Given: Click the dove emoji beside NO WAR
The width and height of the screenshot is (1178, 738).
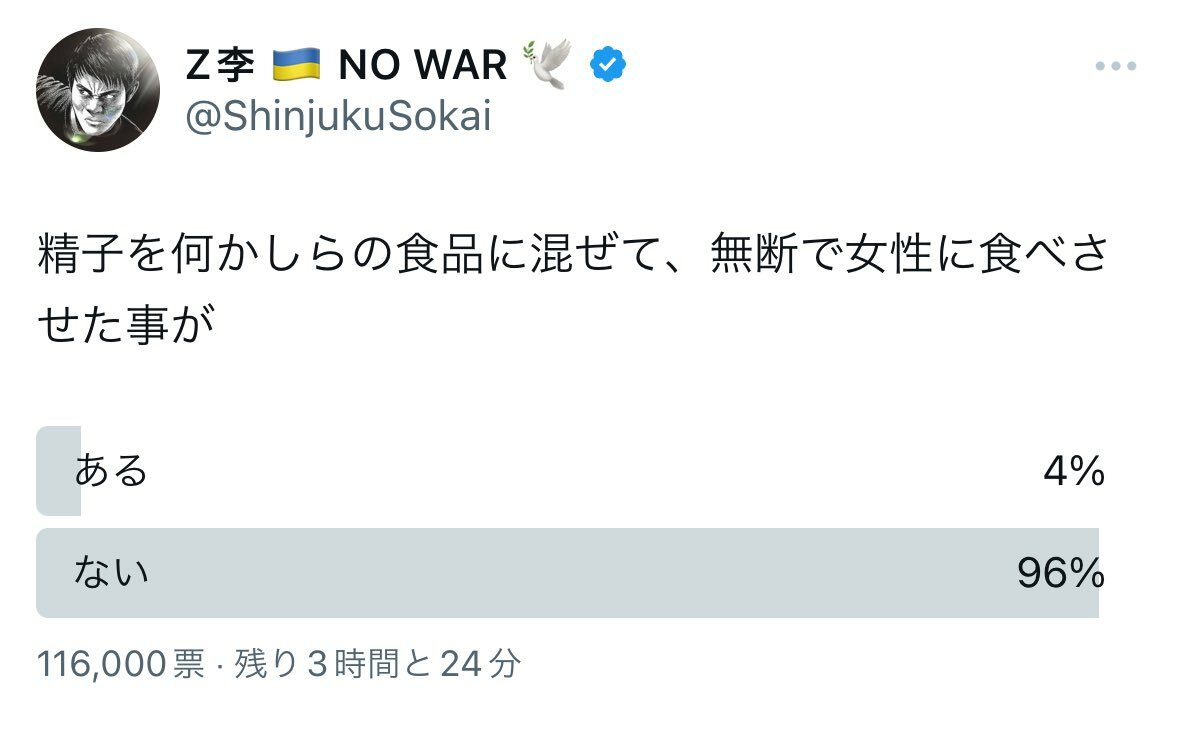Looking at the screenshot, I should (x=546, y=63).
